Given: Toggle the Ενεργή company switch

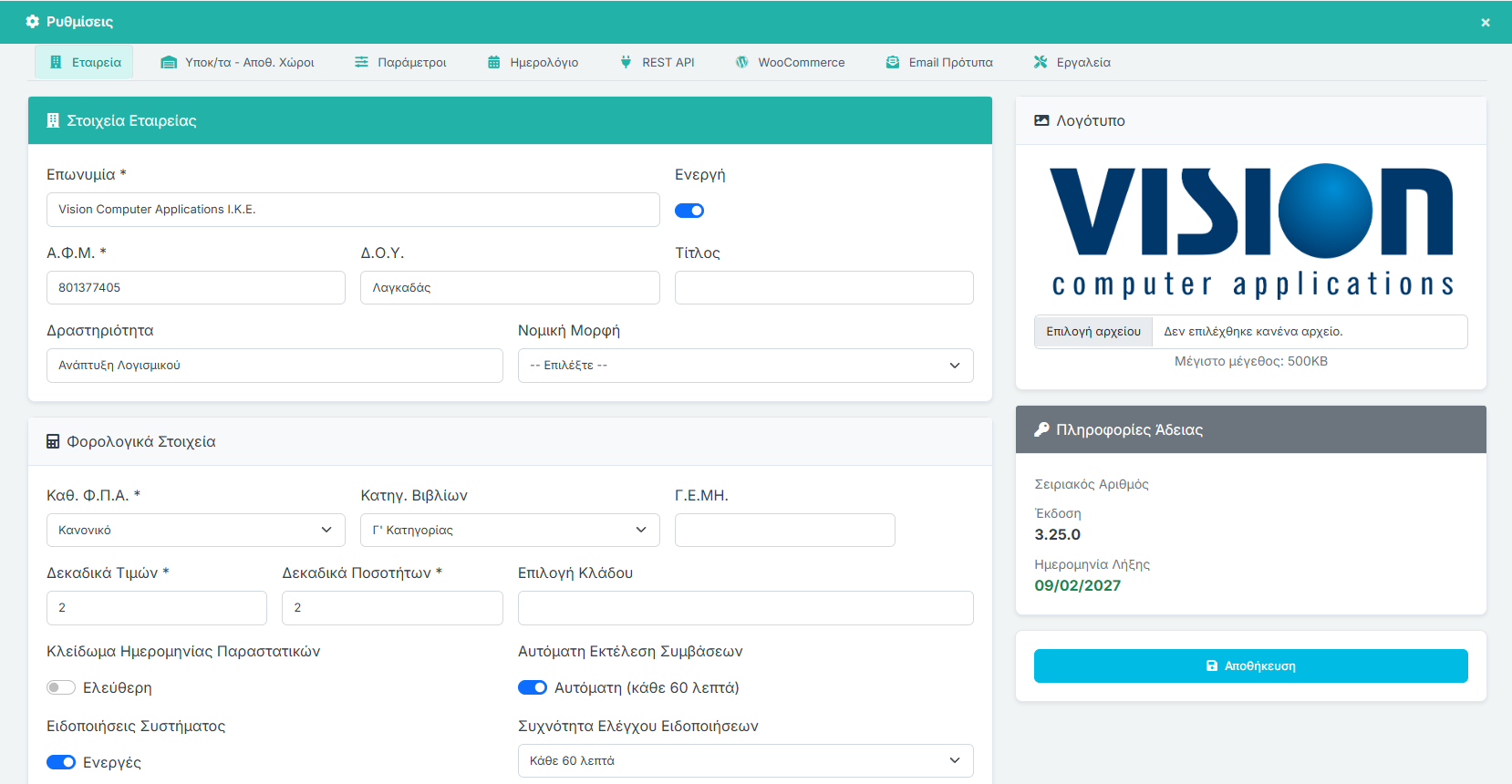Looking at the screenshot, I should click(x=689, y=211).
